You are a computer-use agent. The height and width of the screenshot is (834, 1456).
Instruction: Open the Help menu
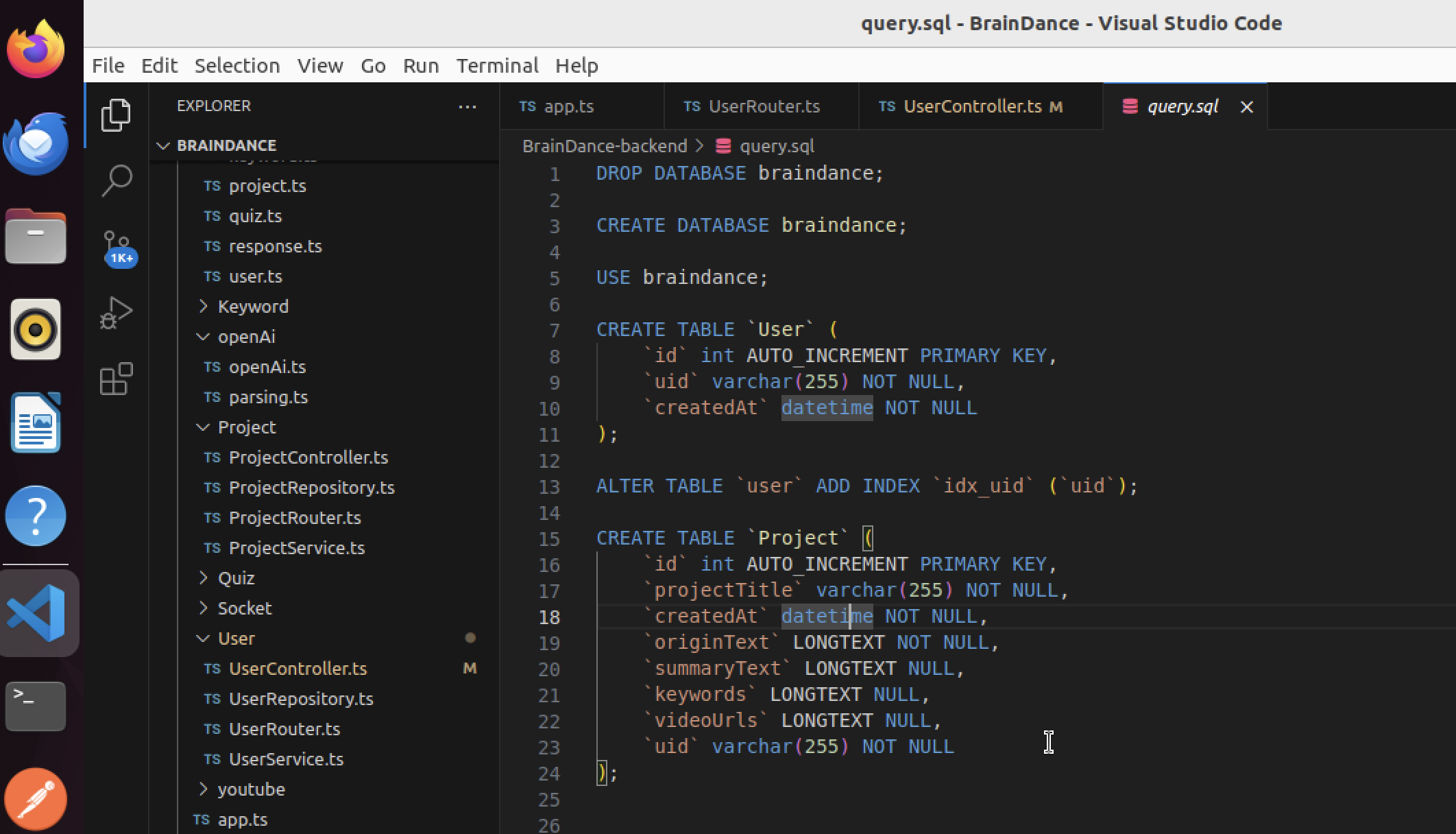(577, 66)
